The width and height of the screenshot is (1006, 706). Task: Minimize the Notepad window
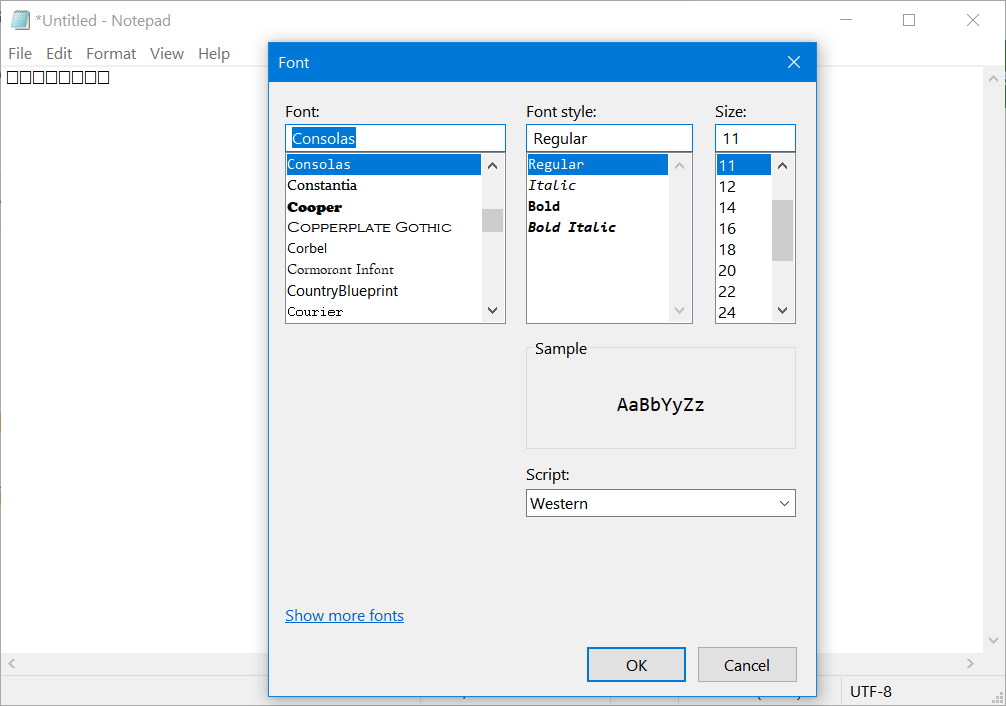pyautogui.click(x=846, y=20)
